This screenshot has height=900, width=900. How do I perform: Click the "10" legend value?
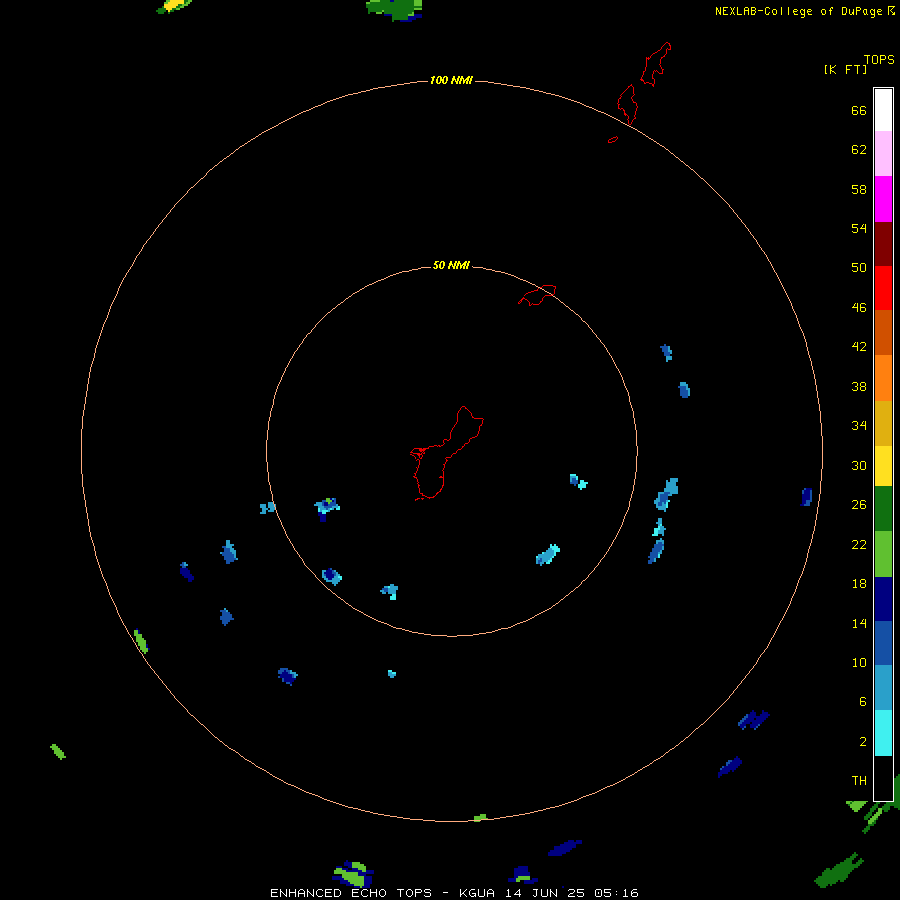tap(859, 663)
